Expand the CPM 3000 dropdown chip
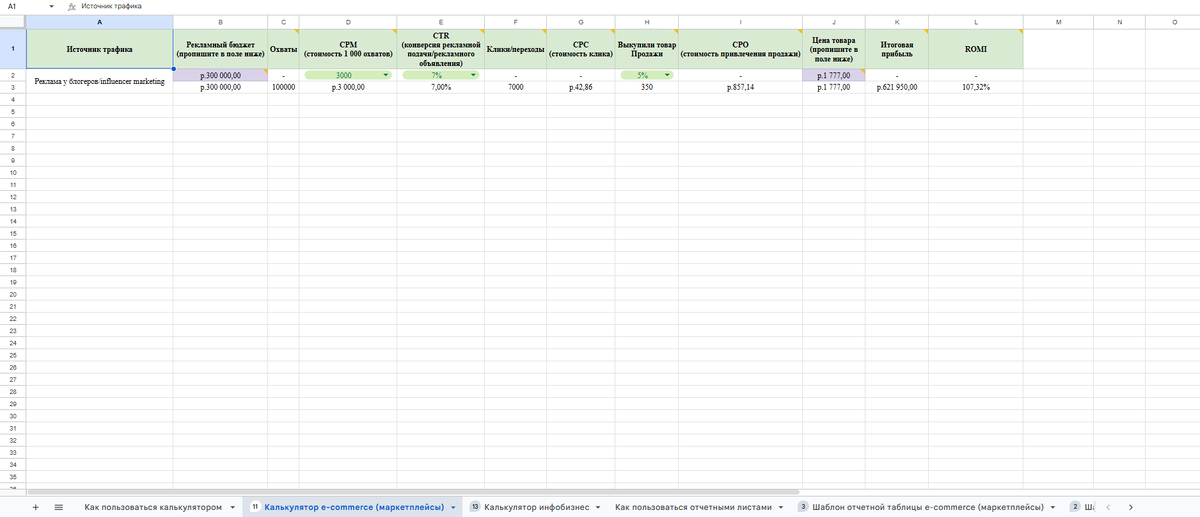This screenshot has height=517, width=1200. tap(349, 75)
